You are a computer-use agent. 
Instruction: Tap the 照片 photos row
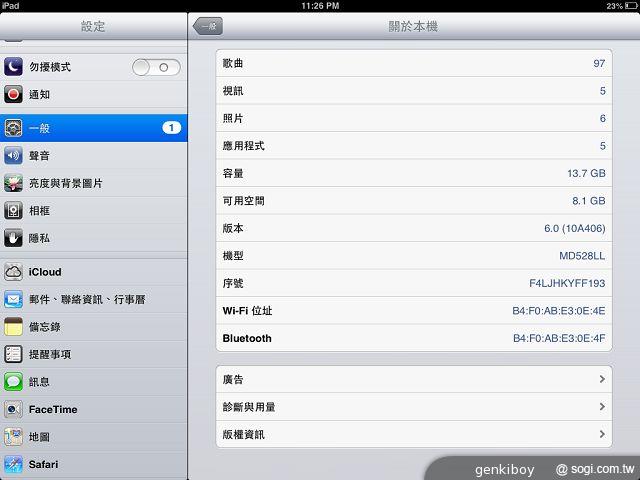(x=414, y=118)
